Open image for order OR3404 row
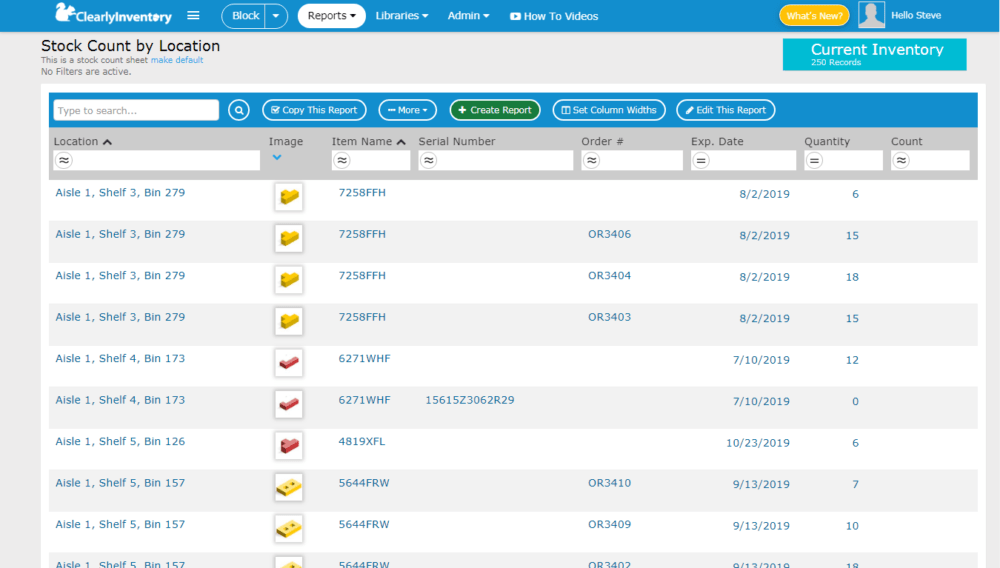Screen dimensions: 1000x568 pyautogui.click(x=289, y=279)
